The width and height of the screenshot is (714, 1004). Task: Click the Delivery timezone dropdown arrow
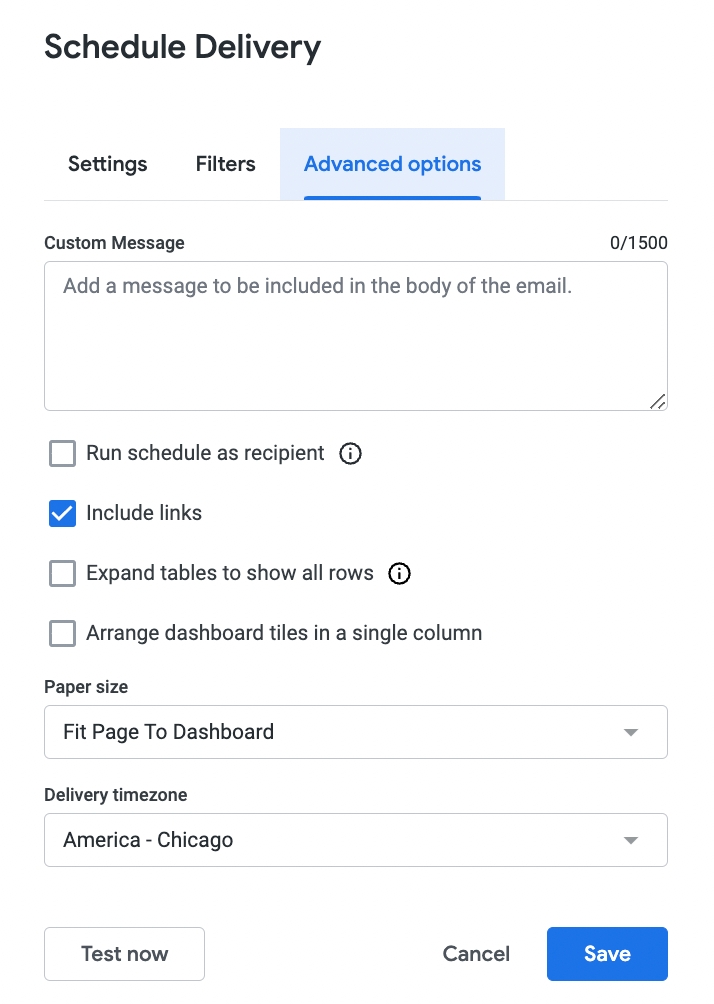[x=631, y=840]
